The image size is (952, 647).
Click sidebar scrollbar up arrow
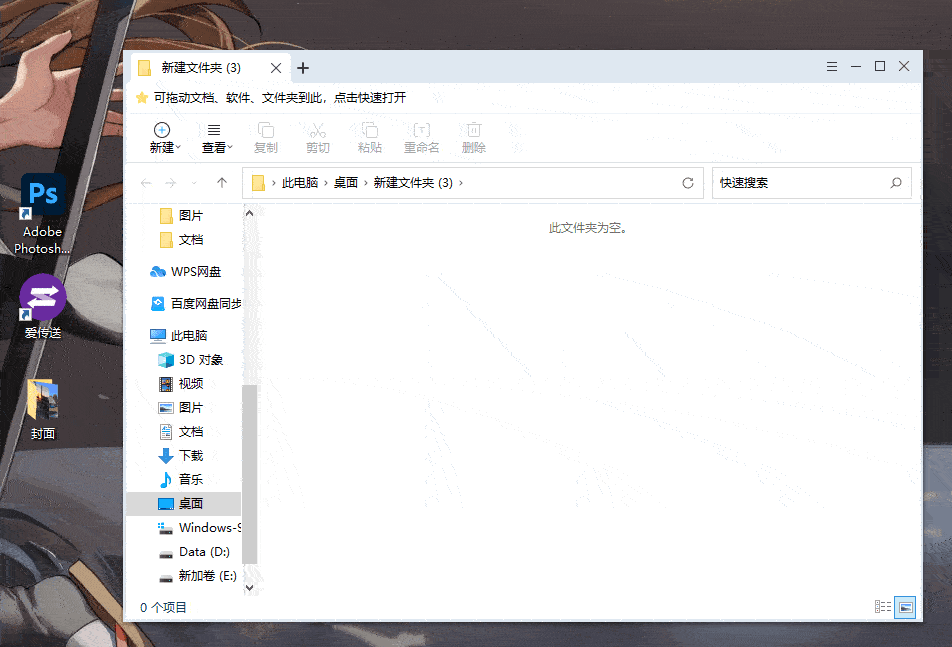click(x=249, y=213)
